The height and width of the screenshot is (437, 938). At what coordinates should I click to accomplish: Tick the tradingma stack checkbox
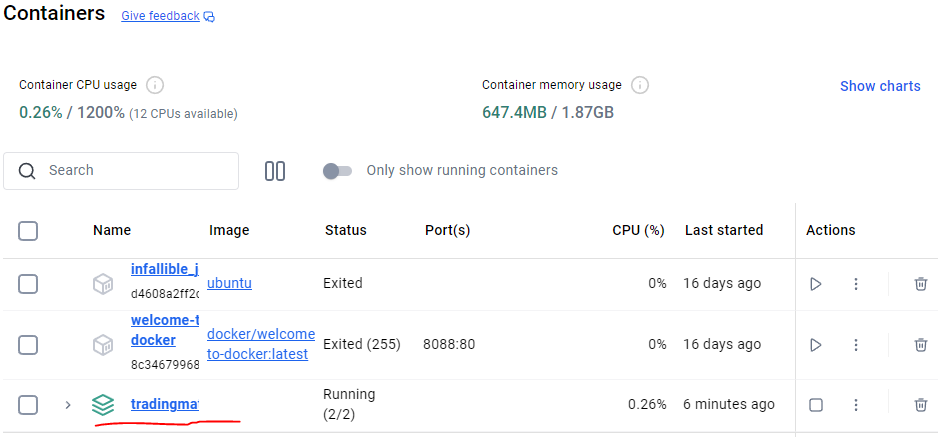tap(28, 405)
